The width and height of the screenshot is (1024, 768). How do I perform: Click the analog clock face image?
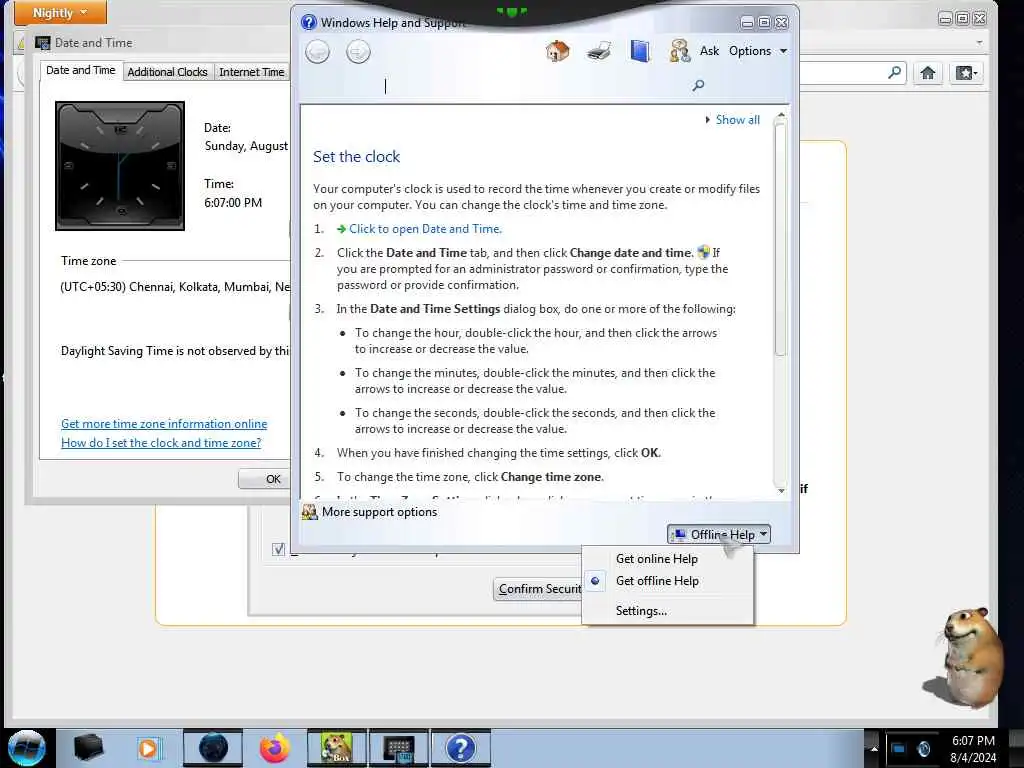point(120,166)
